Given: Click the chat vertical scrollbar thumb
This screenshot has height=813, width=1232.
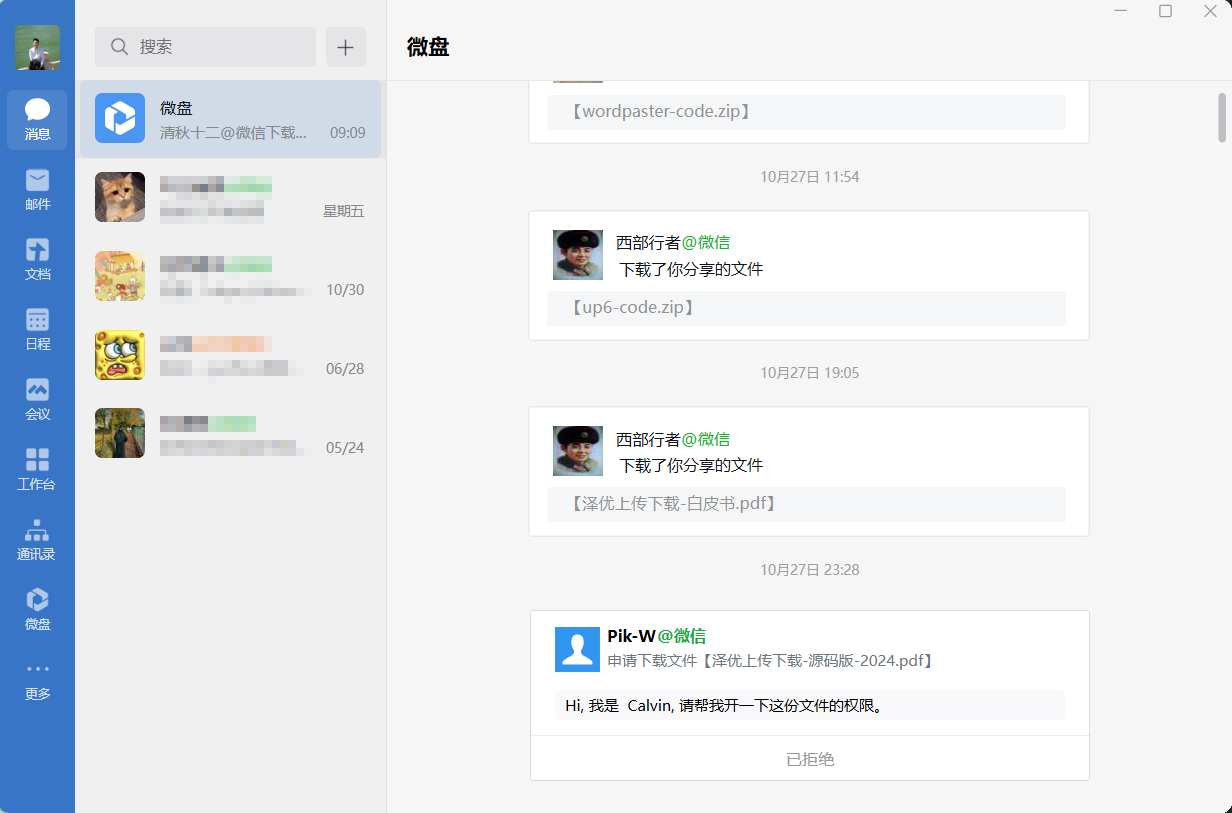Looking at the screenshot, I should (x=1221, y=117).
